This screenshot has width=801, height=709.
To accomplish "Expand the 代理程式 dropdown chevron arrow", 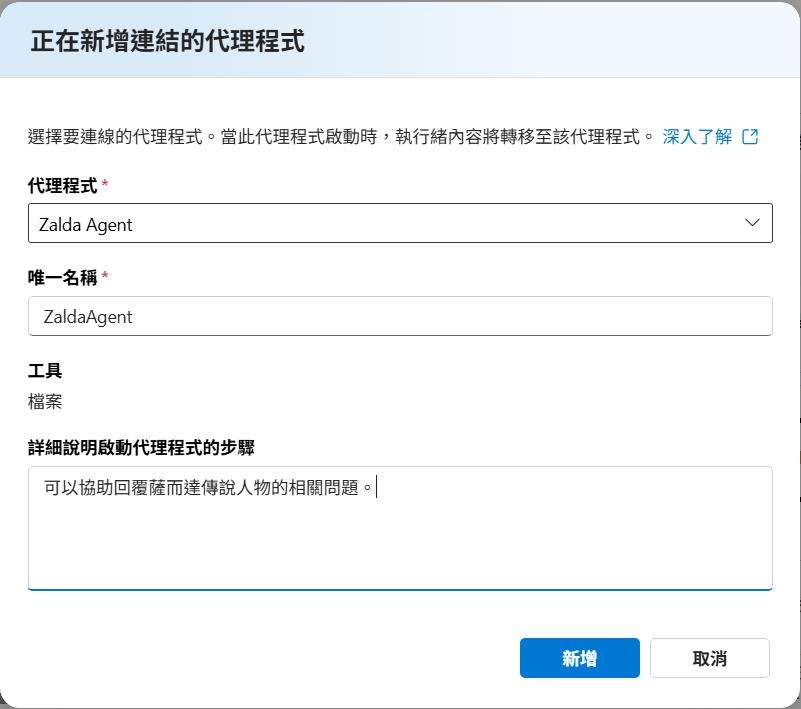I will pos(752,223).
